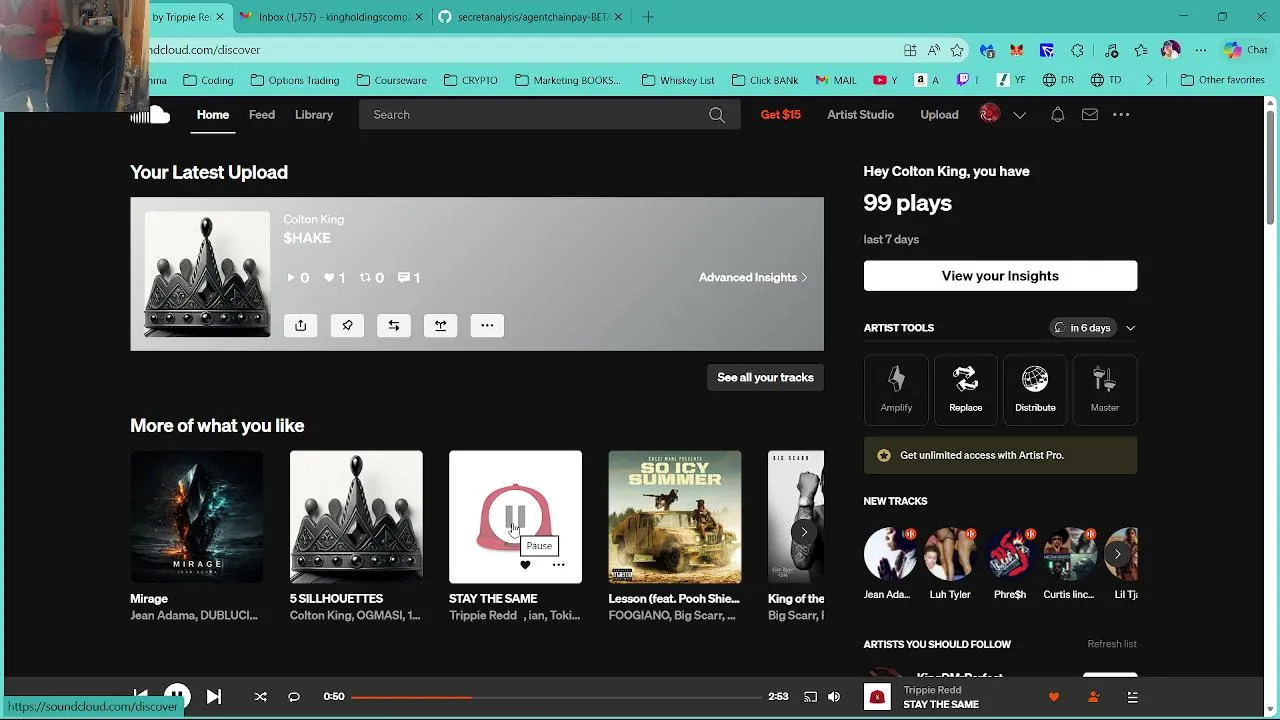The image size is (1280, 720).
Task: Open the header three-dots more menu
Action: point(1121,115)
